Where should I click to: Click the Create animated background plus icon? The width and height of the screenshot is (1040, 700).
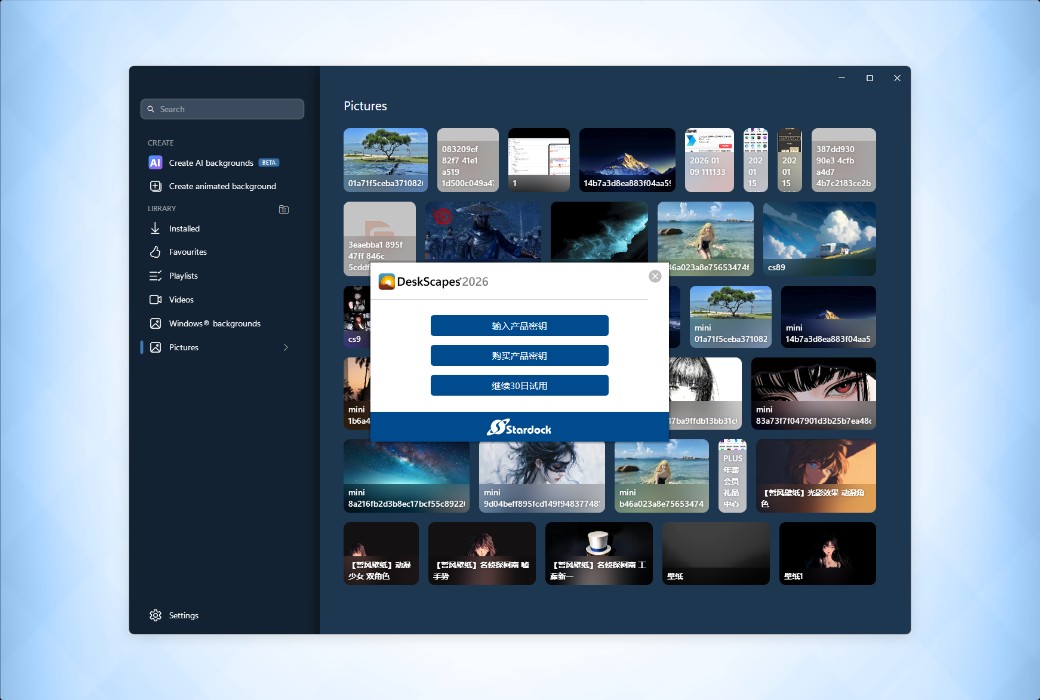pyautogui.click(x=155, y=186)
